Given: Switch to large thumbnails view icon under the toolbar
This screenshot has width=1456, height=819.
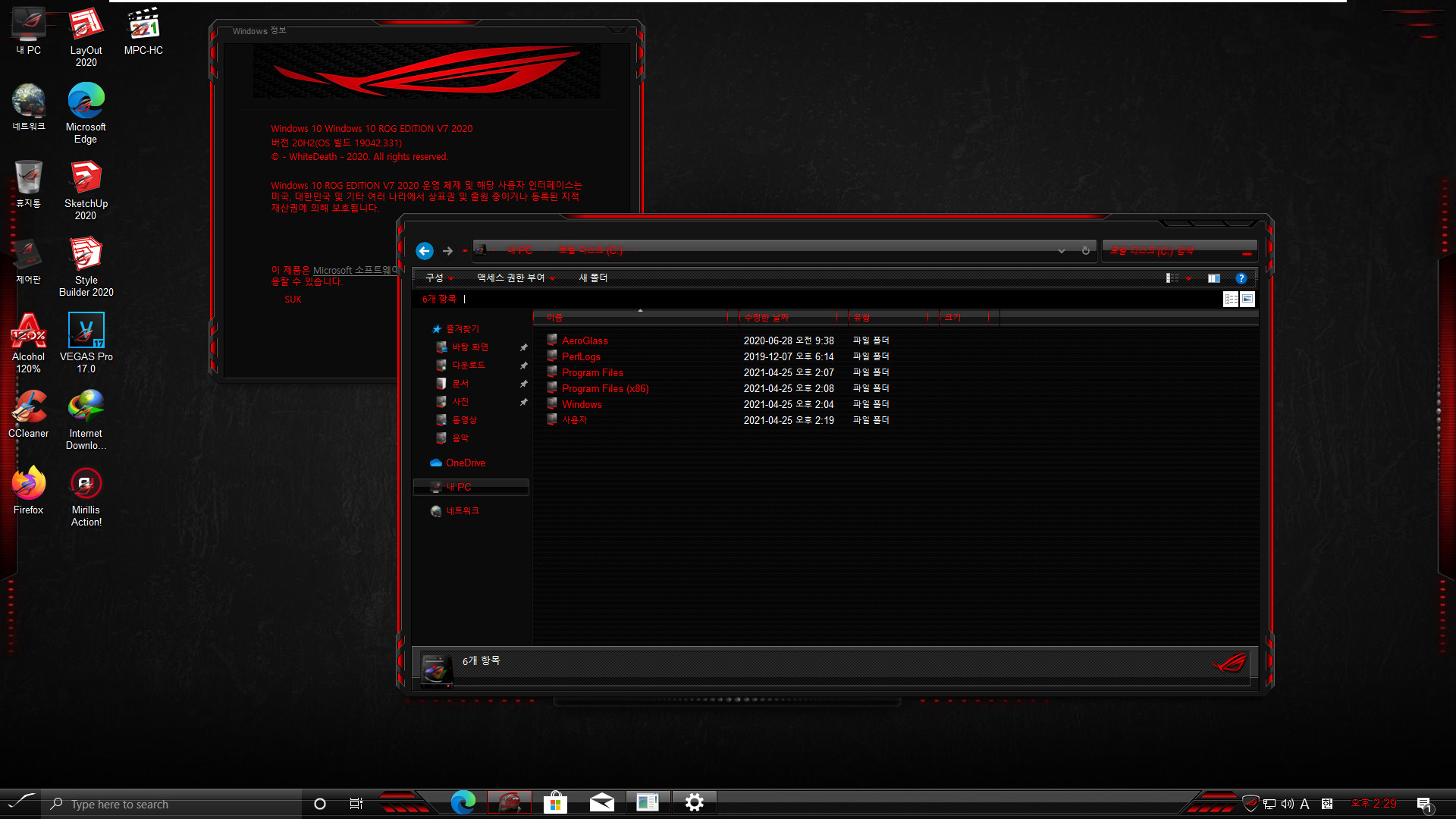Looking at the screenshot, I should pyautogui.click(x=1247, y=300).
